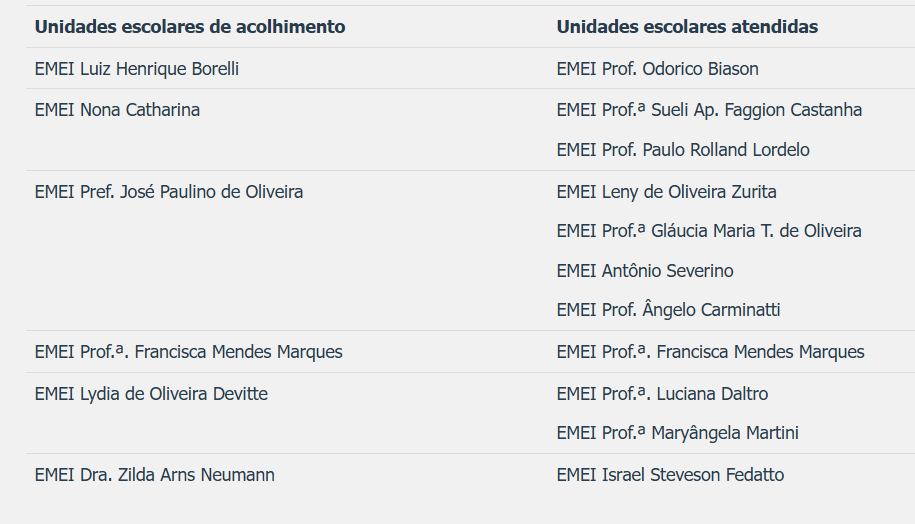Image resolution: width=915 pixels, height=524 pixels.
Task: Click EMEI Prof.ª Gláucia Maria T. de Oliveira
Action: [709, 231]
